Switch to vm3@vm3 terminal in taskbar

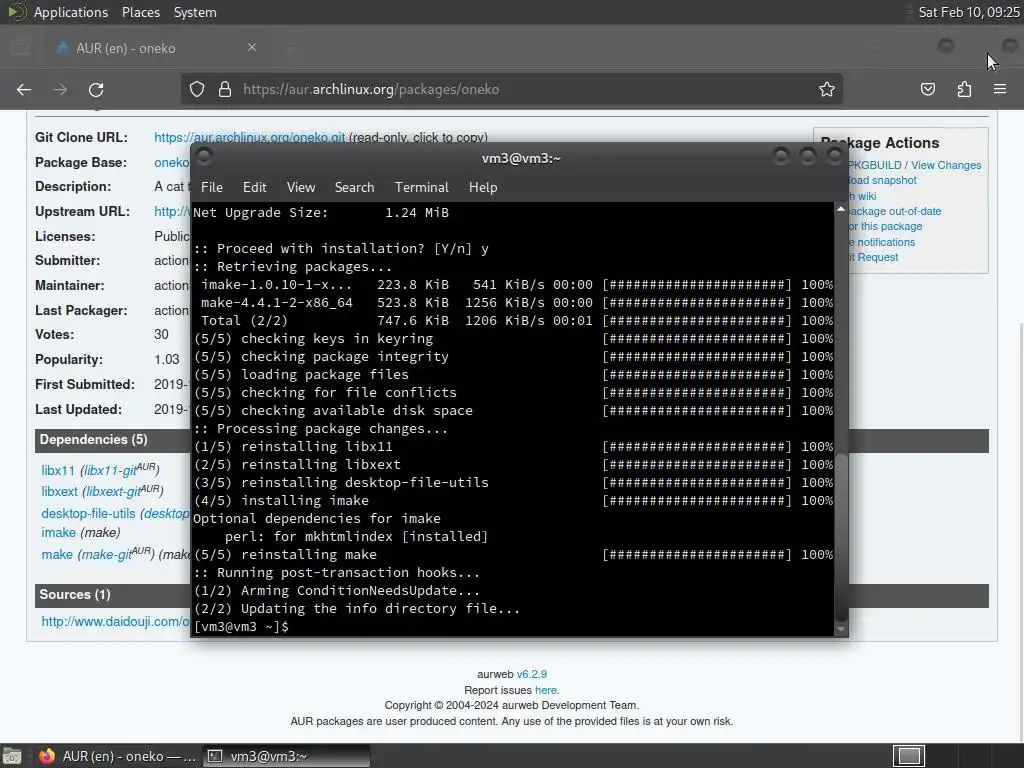[286, 756]
